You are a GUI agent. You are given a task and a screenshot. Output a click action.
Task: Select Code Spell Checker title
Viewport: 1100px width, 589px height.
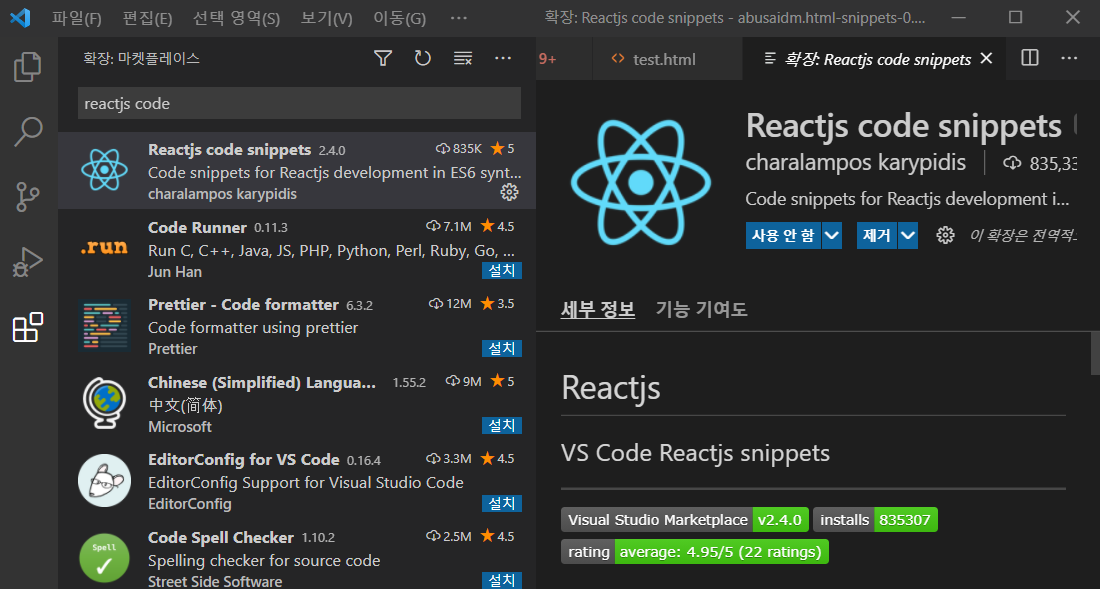221,538
